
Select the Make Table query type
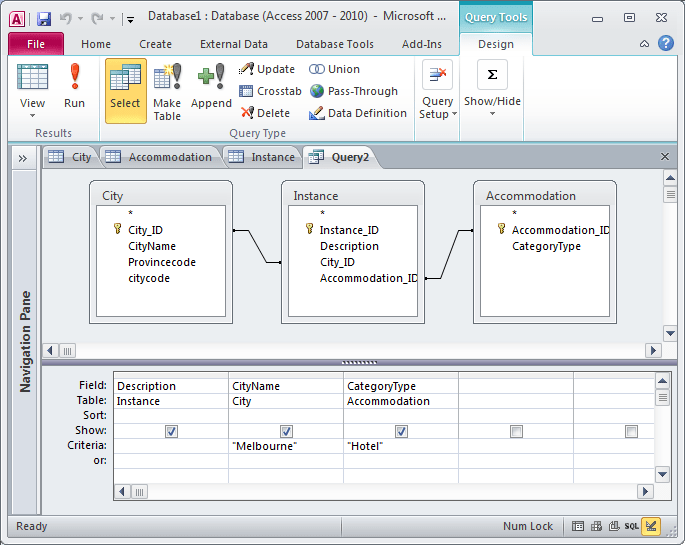[167, 92]
